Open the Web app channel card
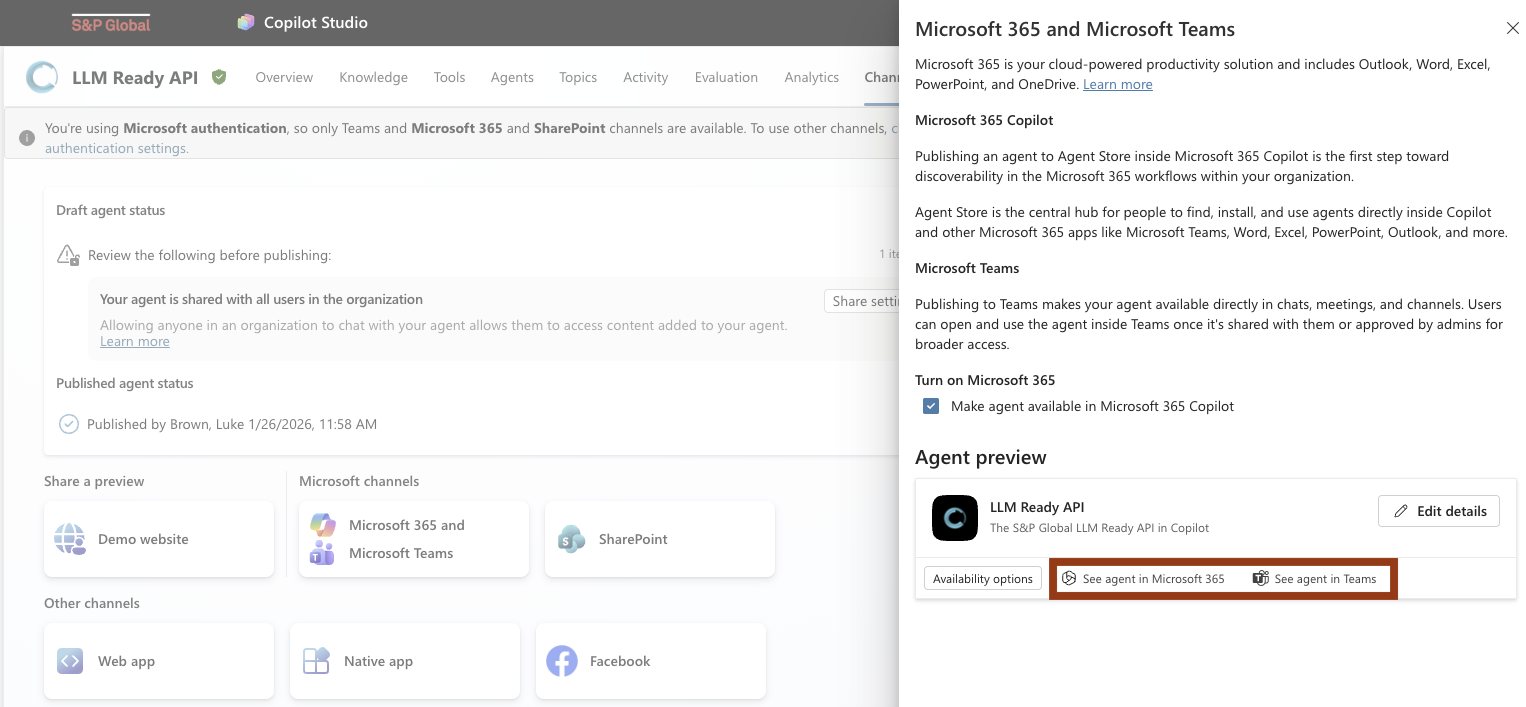 (x=159, y=661)
